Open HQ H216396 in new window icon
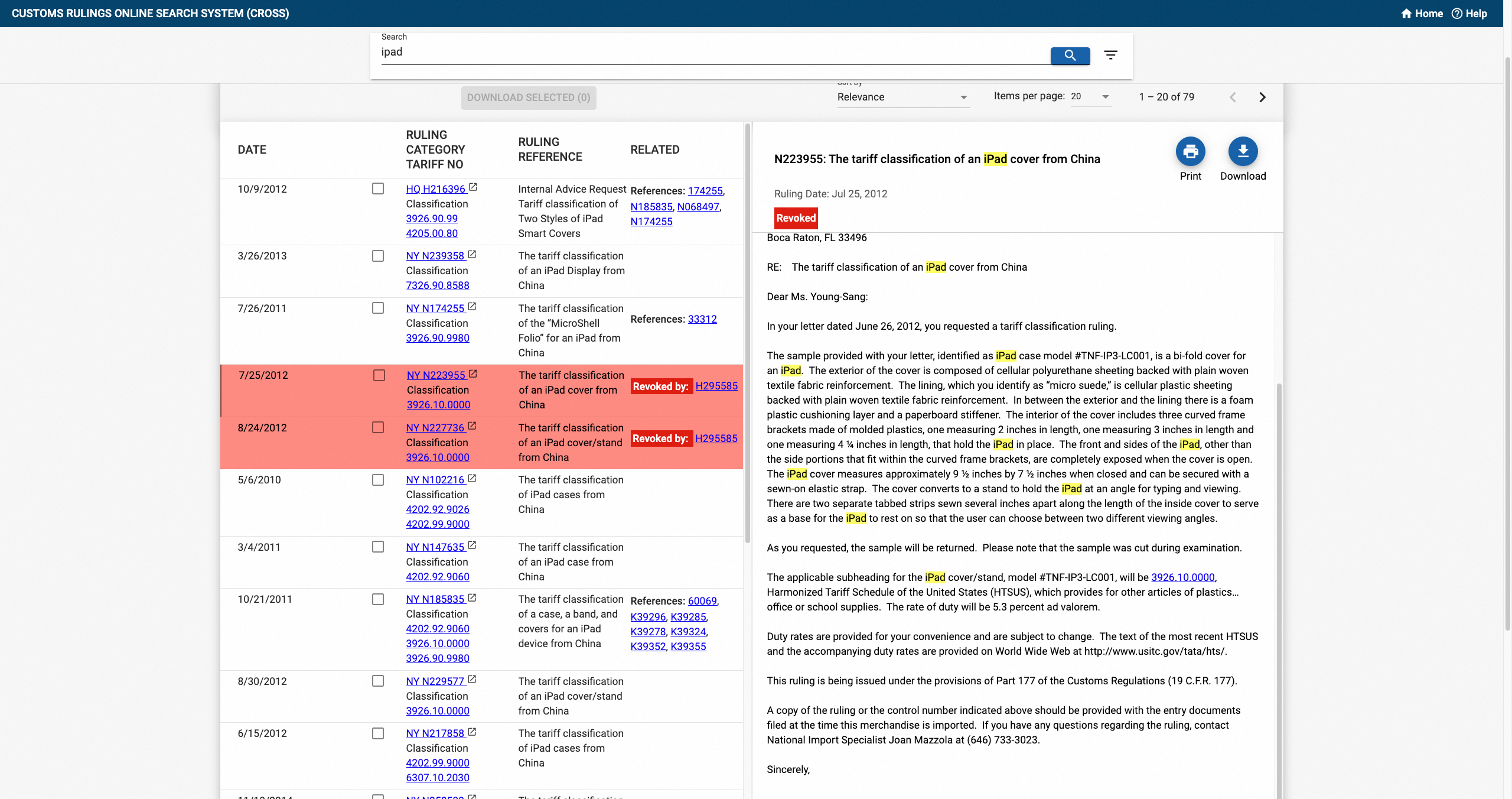 click(x=473, y=188)
